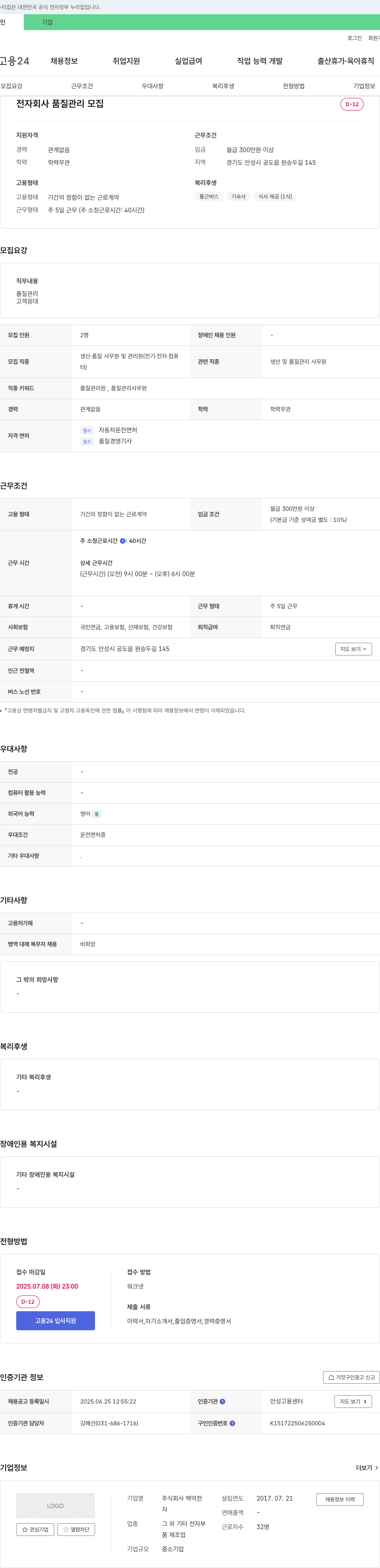
Task: Click 경기도 안성시 공도읍 원승두길 145 in 근무 예정지 row
Action: pos(125,649)
